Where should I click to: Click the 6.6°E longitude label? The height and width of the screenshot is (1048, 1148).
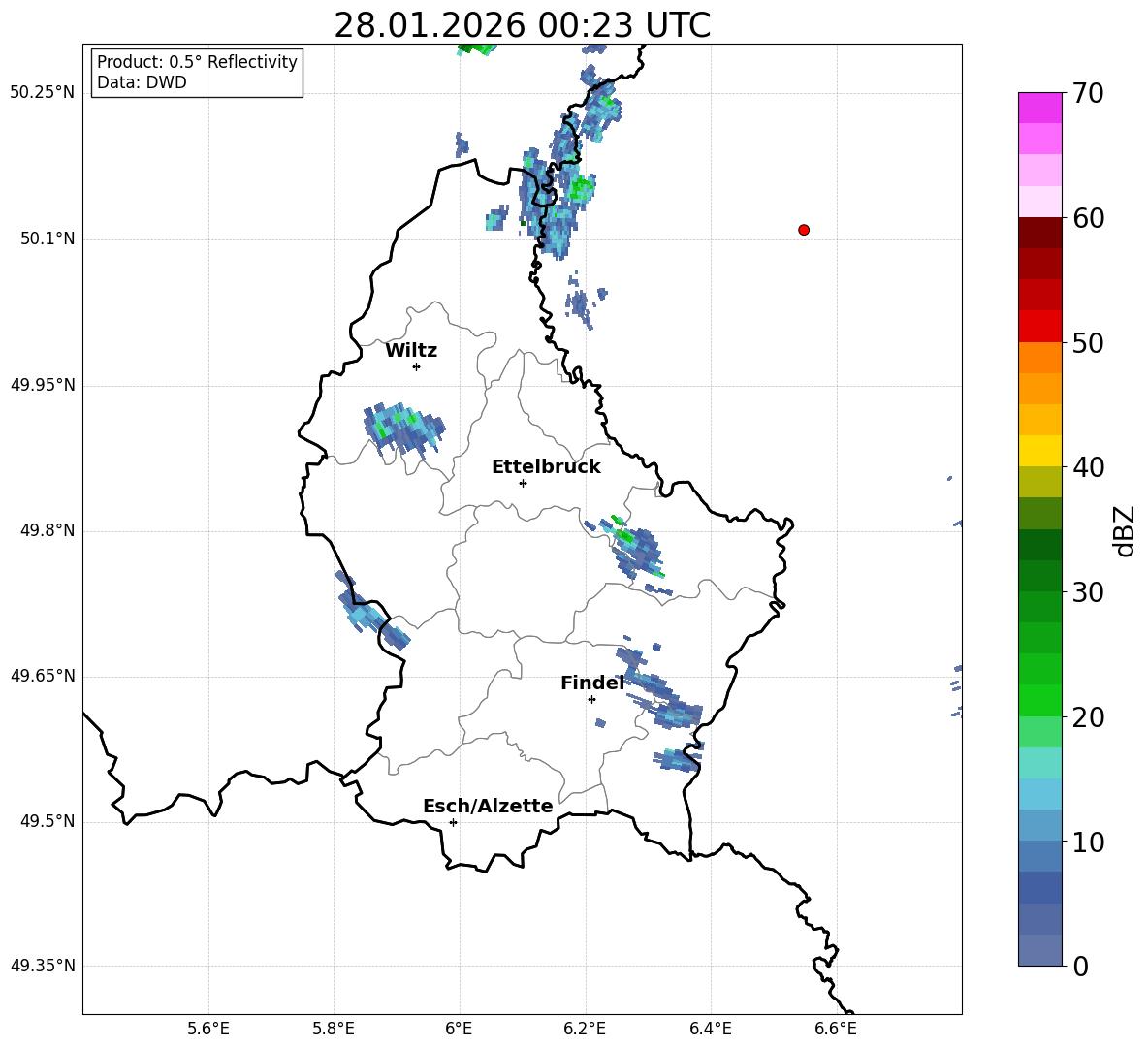point(836,1029)
